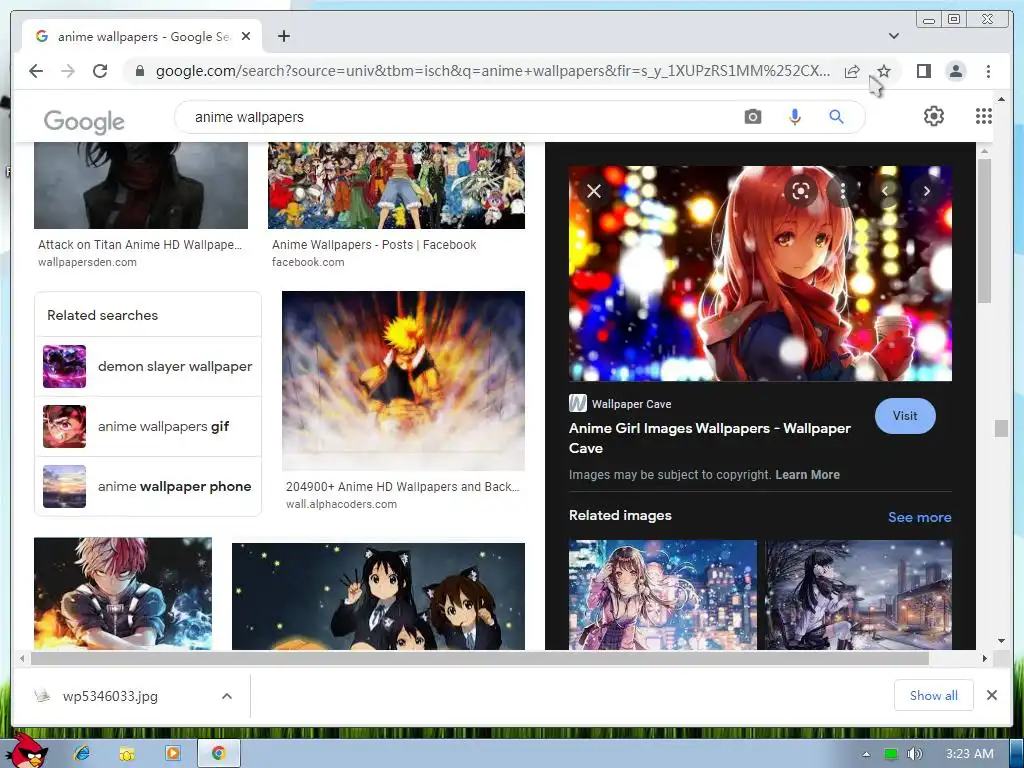Screen dimensions: 1024x768
Task: Click the Chrome taskbar icon
Action: point(218,753)
